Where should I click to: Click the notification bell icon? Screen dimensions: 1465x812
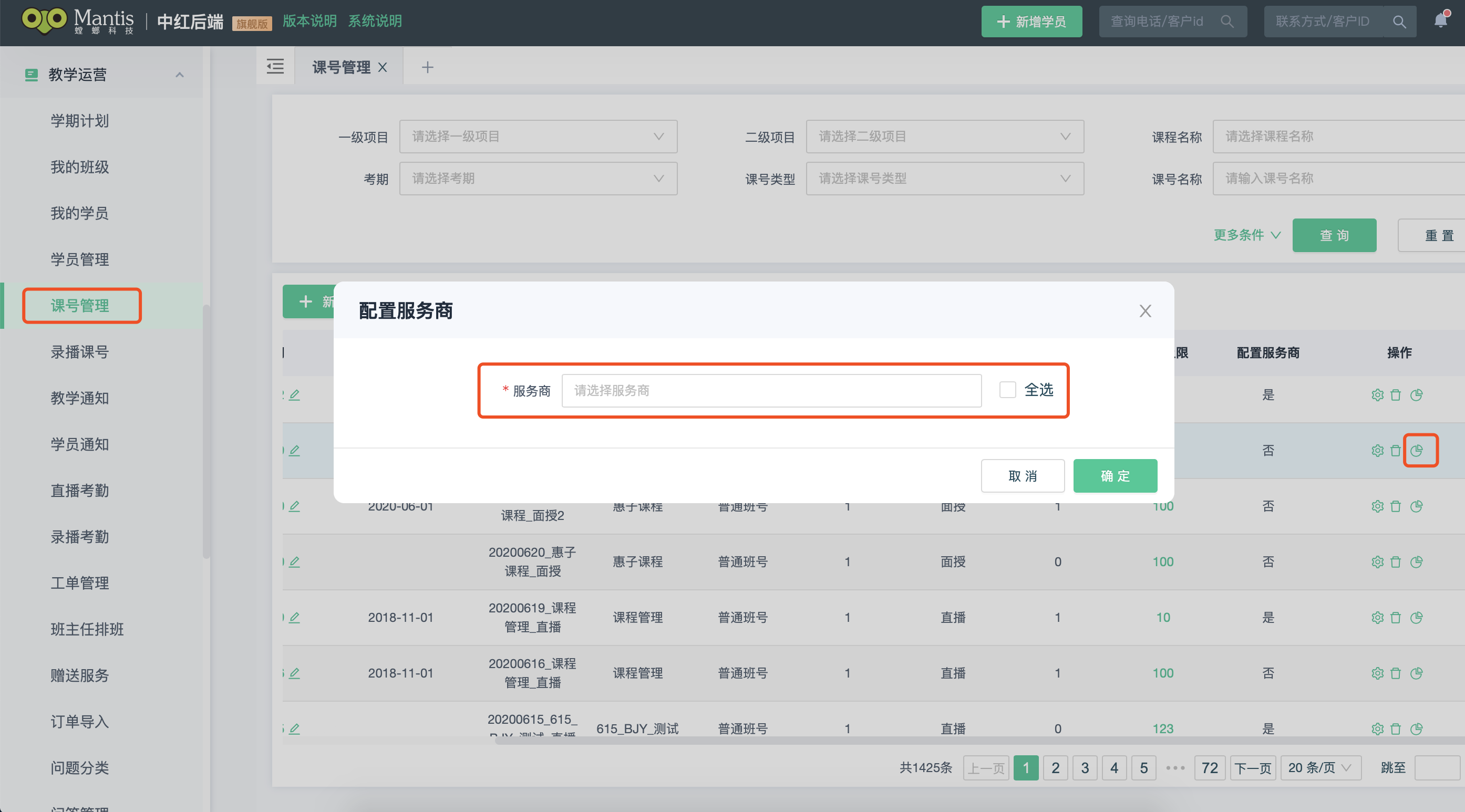pos(1440,21)
